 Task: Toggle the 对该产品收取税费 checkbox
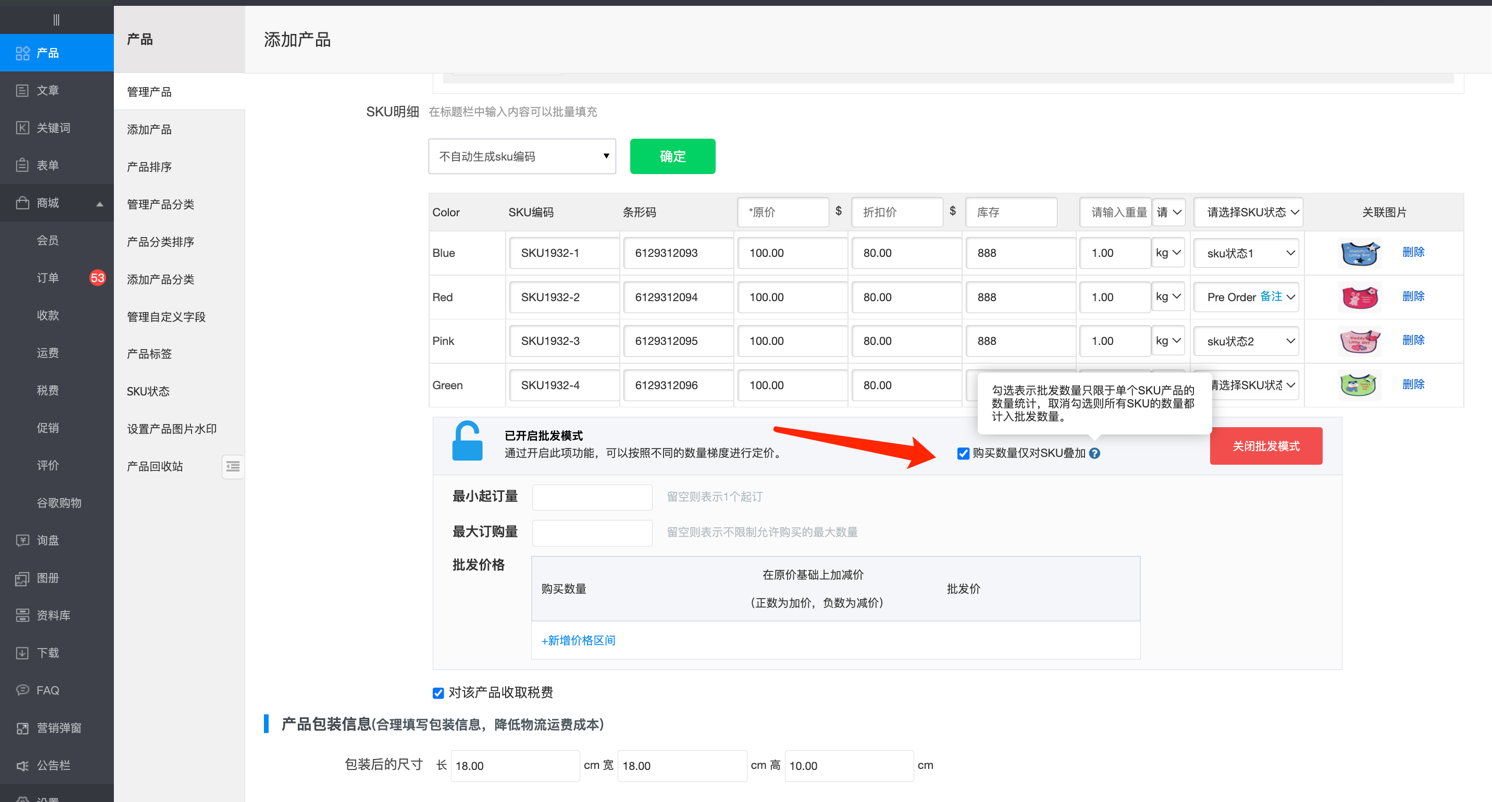pyautogui.click(x=438, y=693)
